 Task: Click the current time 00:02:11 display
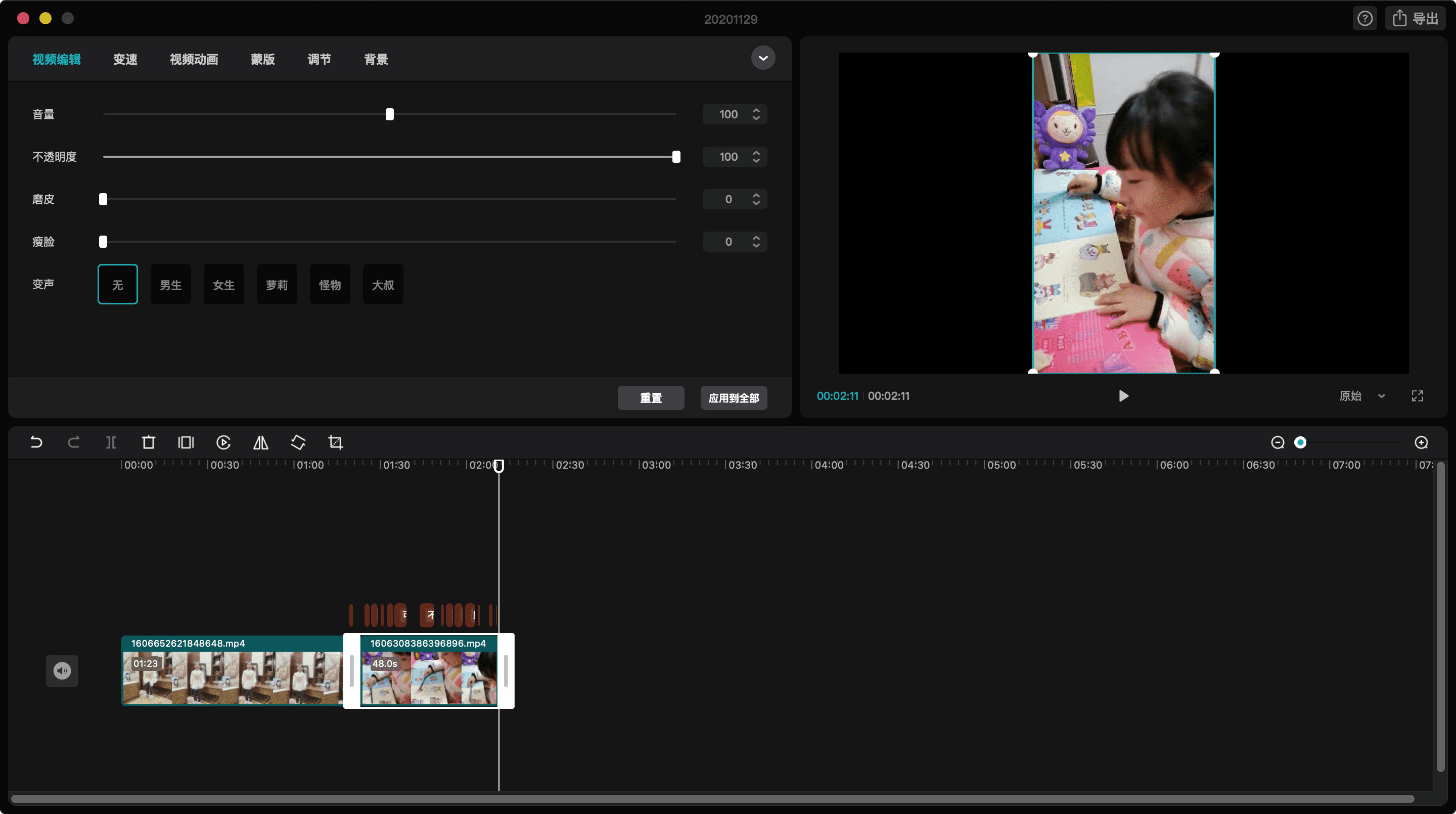click(837, 396)
